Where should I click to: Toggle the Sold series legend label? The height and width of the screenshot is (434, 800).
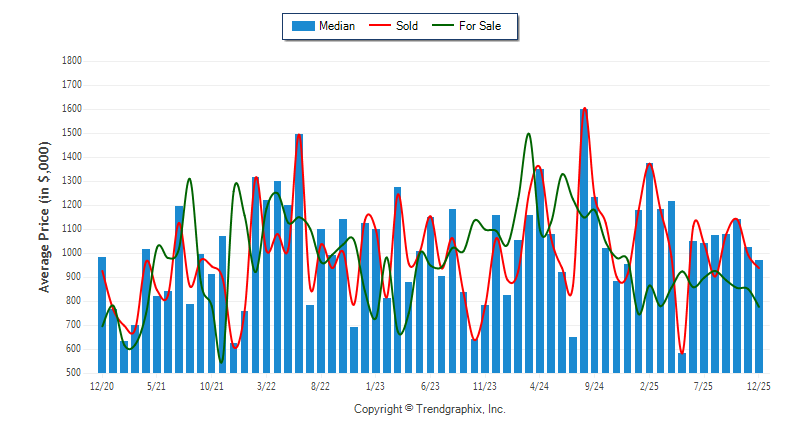pos(406,26)
